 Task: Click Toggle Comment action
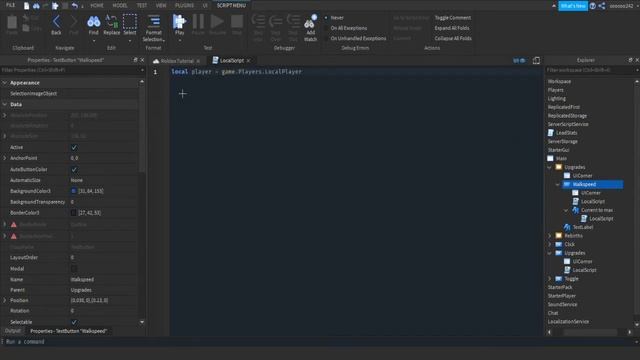[453, 18]
